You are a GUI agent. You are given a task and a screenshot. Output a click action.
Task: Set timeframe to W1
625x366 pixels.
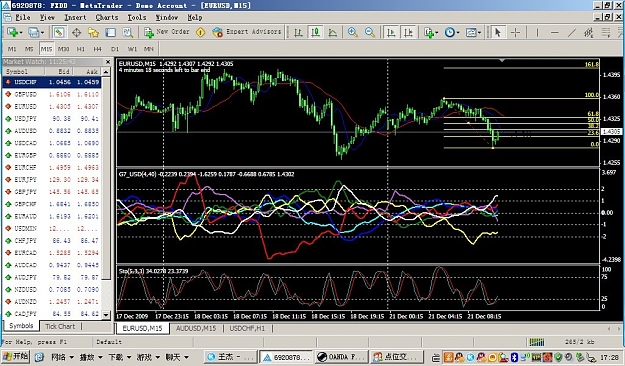(x=132, y=49)
